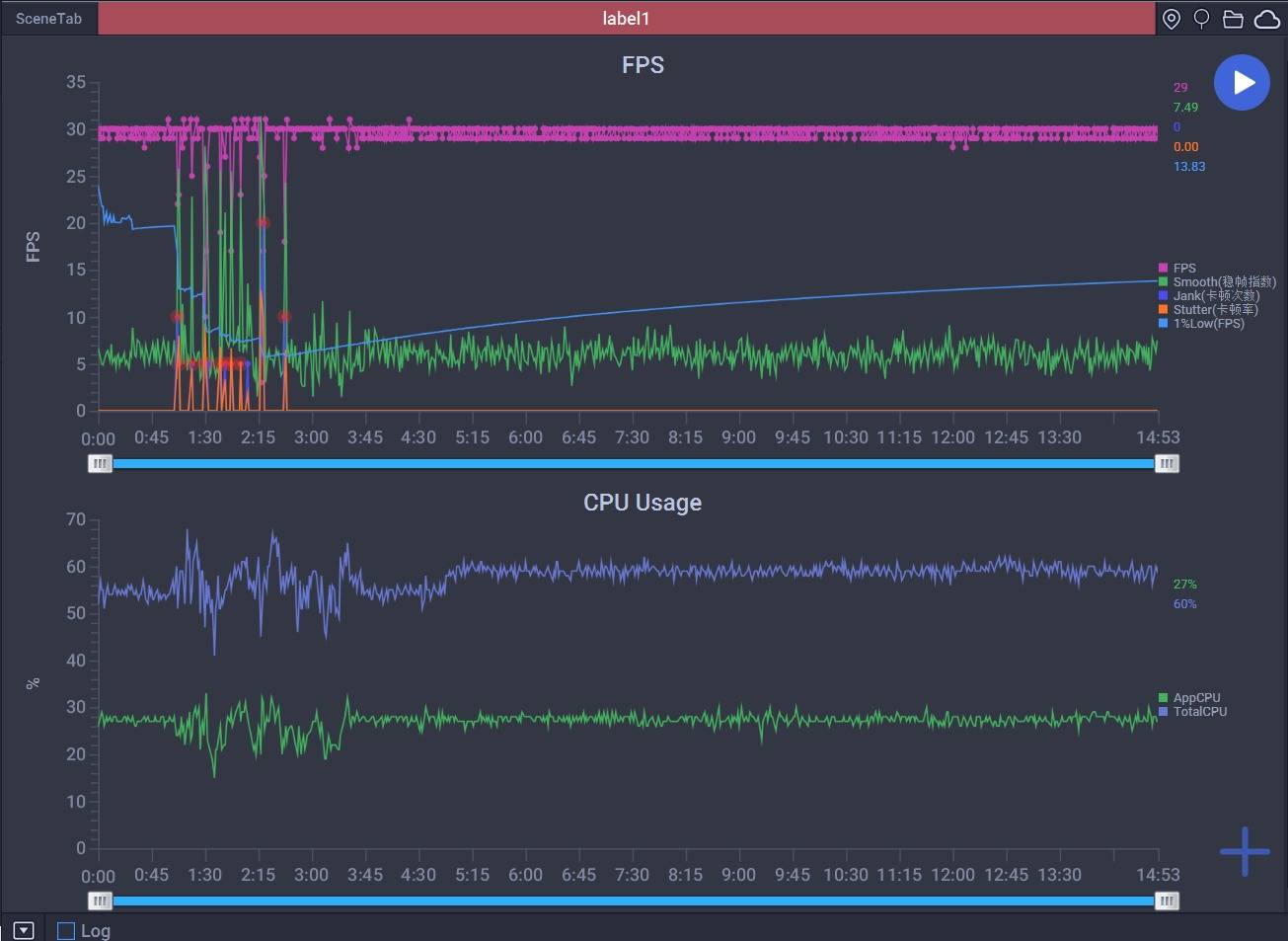This screenshot has height=941, width=1288.
Task: Toggle TotalCPU series in CPU legend
Action: (x=1199, y=711)
